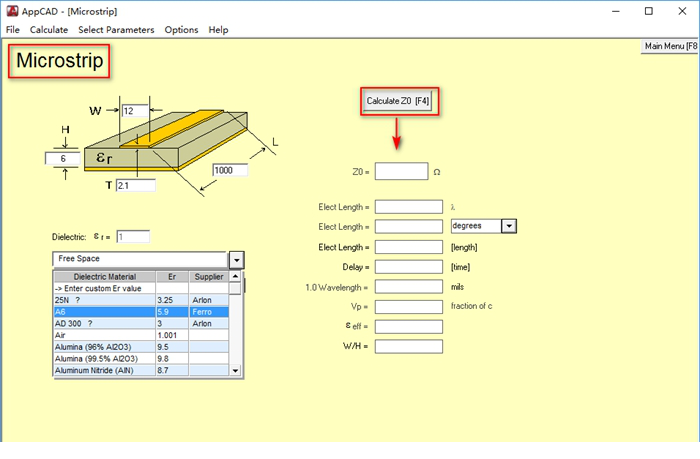Click the H height input field
Viewport: 700px width, 459px height.
[63, 159]
